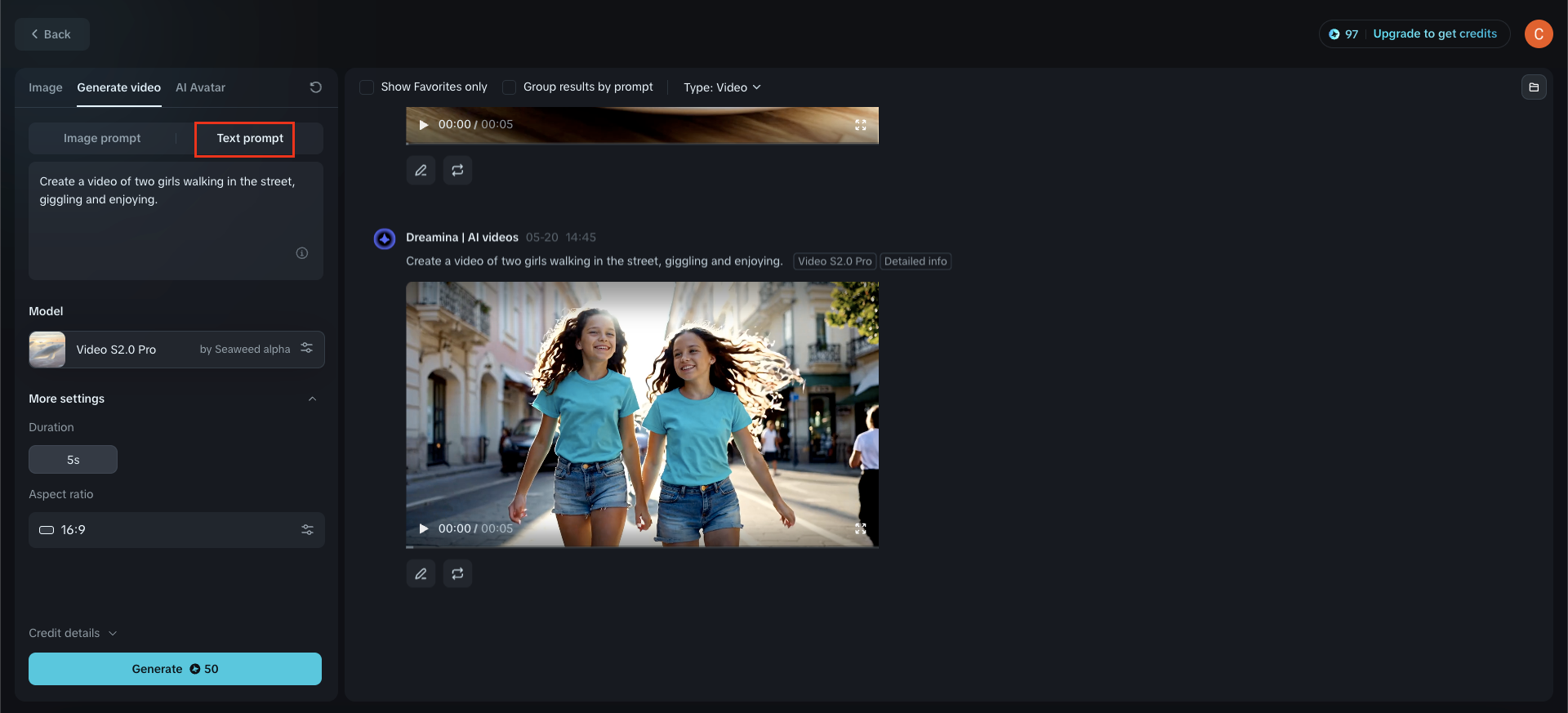Collapse the More settings section
Image resolution: width=1568 pixels, height=713 pixels.
click(x=312, y=399)
